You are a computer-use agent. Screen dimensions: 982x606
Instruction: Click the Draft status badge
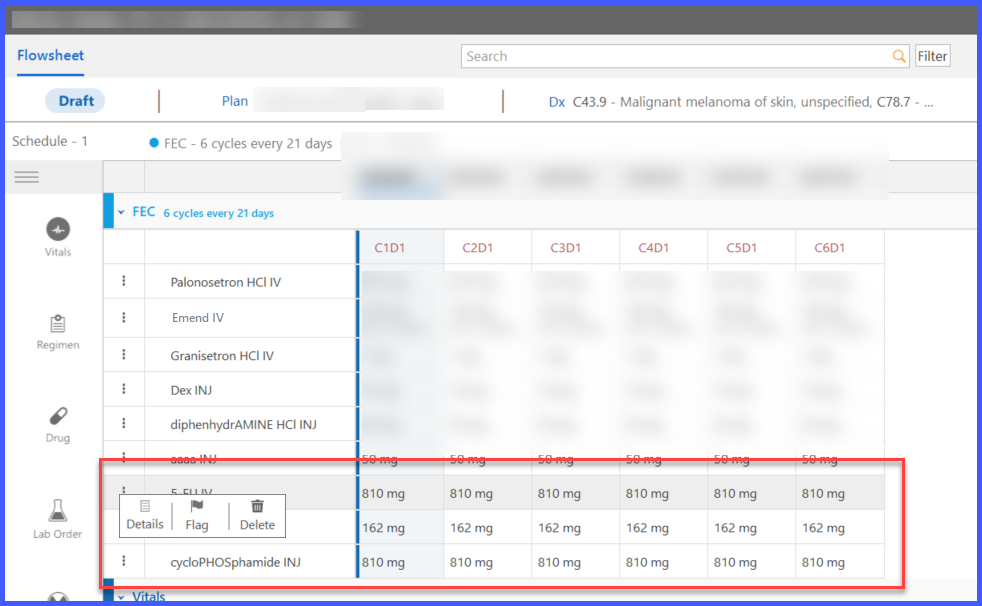76,101
